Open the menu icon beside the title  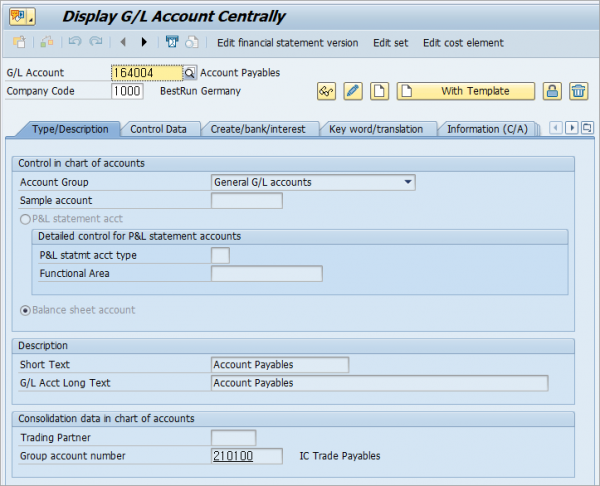22,16
